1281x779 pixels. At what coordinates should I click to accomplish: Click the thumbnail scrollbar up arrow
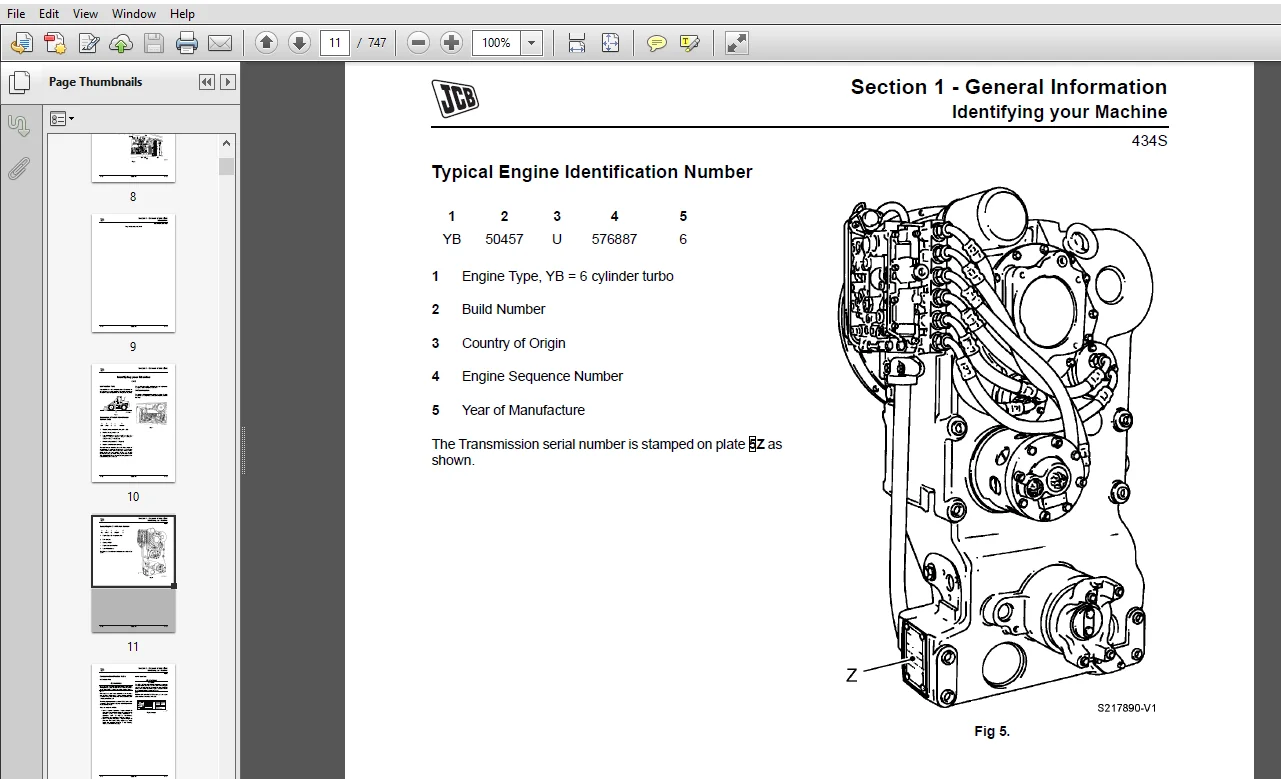click(x=227, y=143)
